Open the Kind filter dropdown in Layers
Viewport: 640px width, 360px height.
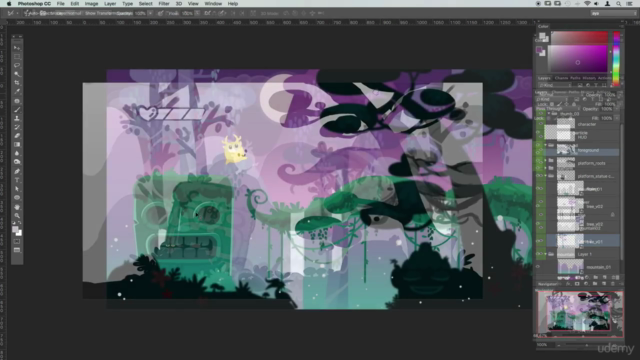(x=555, y=85)
